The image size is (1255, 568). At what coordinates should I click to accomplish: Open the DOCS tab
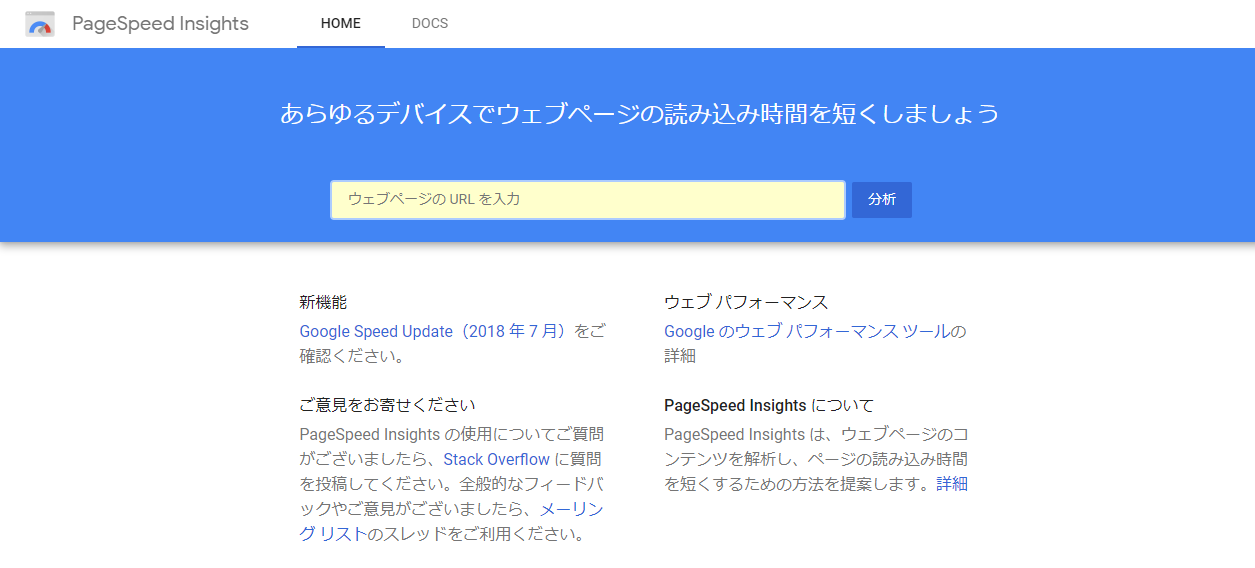[430, 24]
